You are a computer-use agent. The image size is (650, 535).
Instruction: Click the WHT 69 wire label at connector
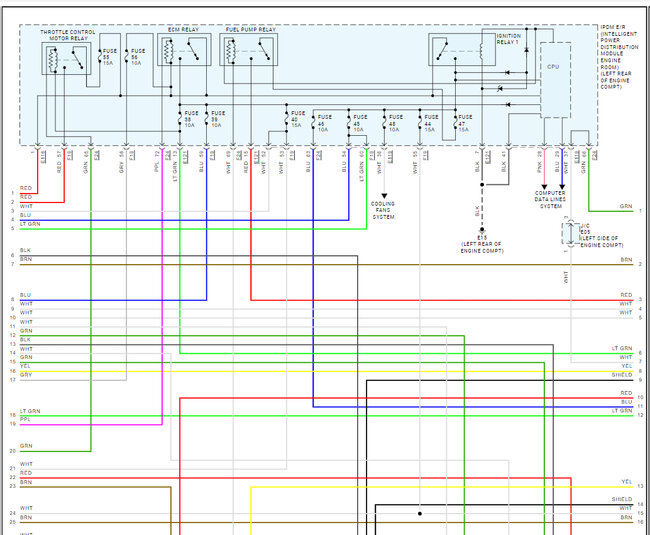(x=228, y=162)
